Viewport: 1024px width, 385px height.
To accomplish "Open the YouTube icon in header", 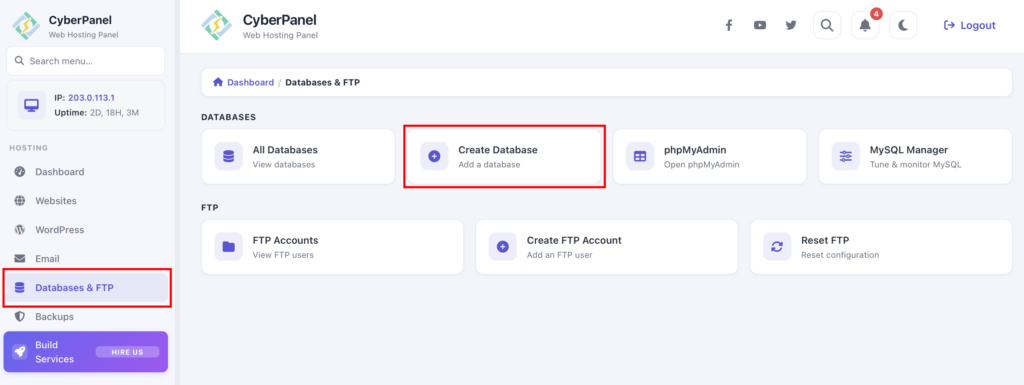I will (x=760, y=25).
